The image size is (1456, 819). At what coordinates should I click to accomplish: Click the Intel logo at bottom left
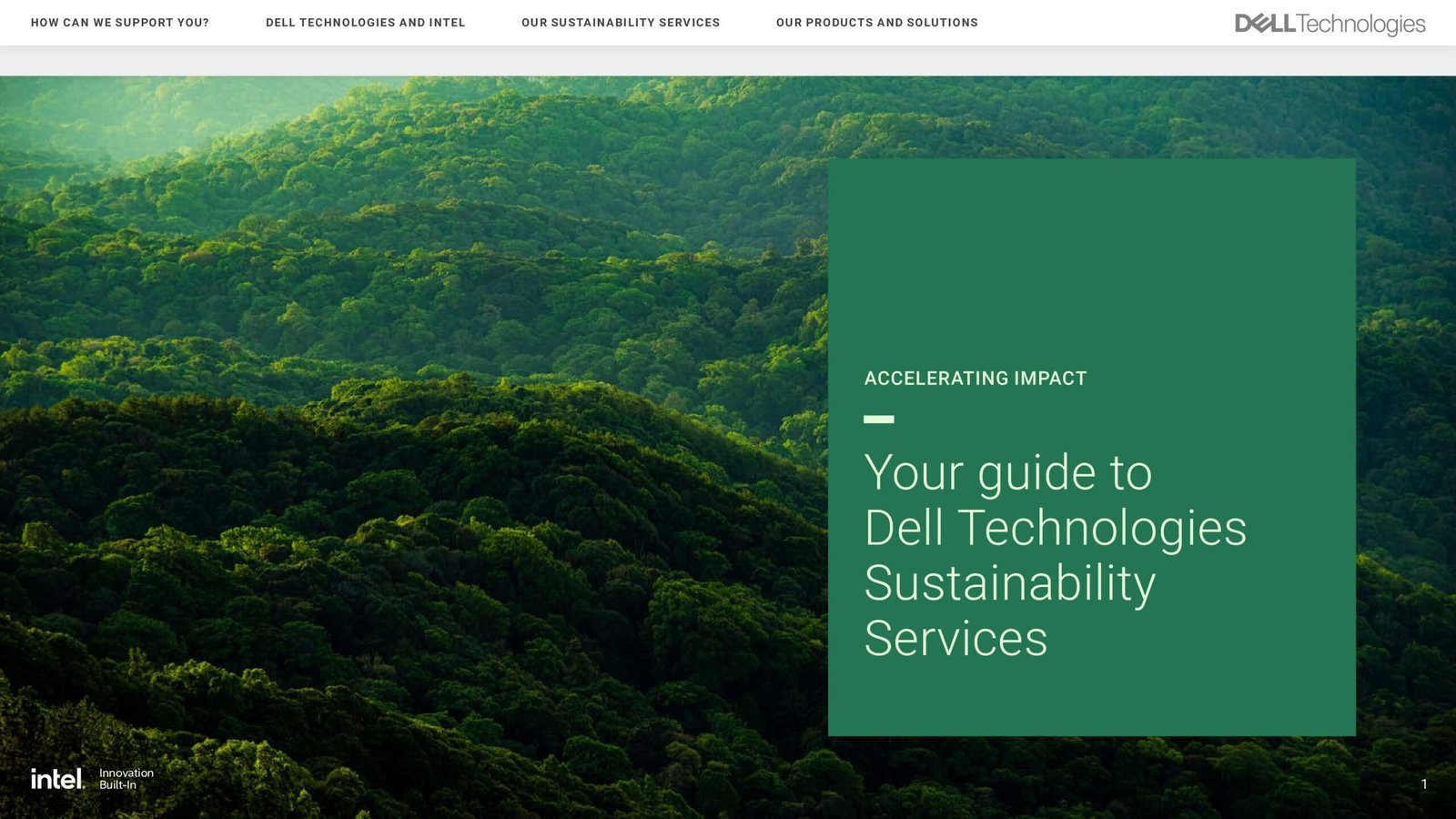[x=56, y=779]
